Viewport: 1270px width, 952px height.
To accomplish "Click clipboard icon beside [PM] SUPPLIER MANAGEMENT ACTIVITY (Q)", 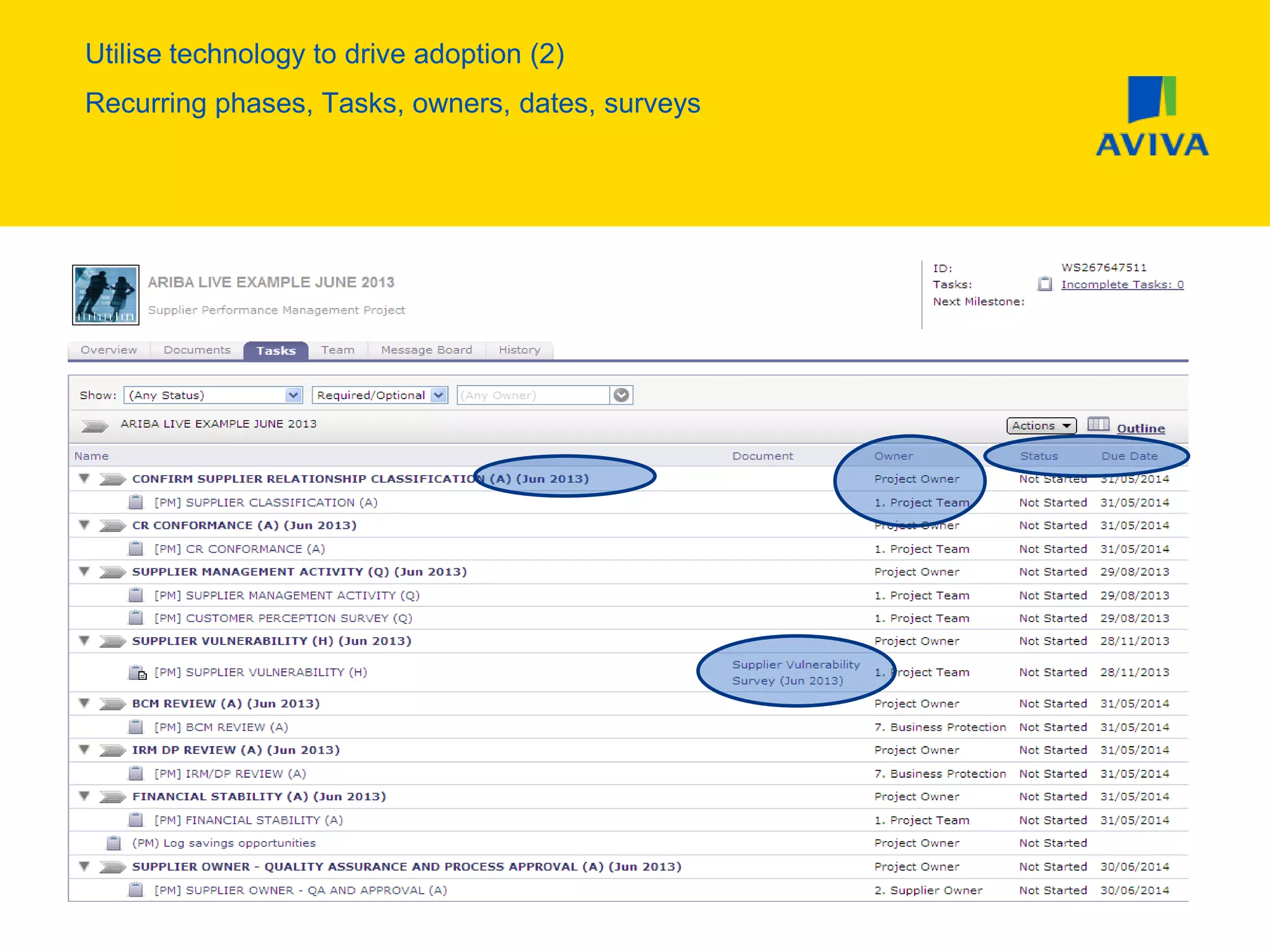I will [x=136, y=595].
